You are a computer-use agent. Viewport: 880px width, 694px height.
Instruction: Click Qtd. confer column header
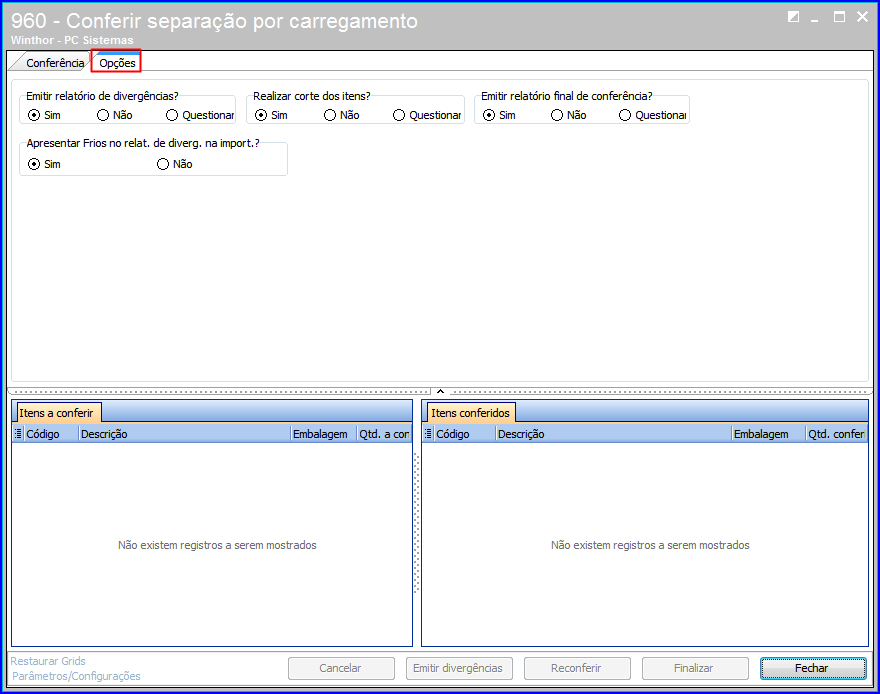836,434
